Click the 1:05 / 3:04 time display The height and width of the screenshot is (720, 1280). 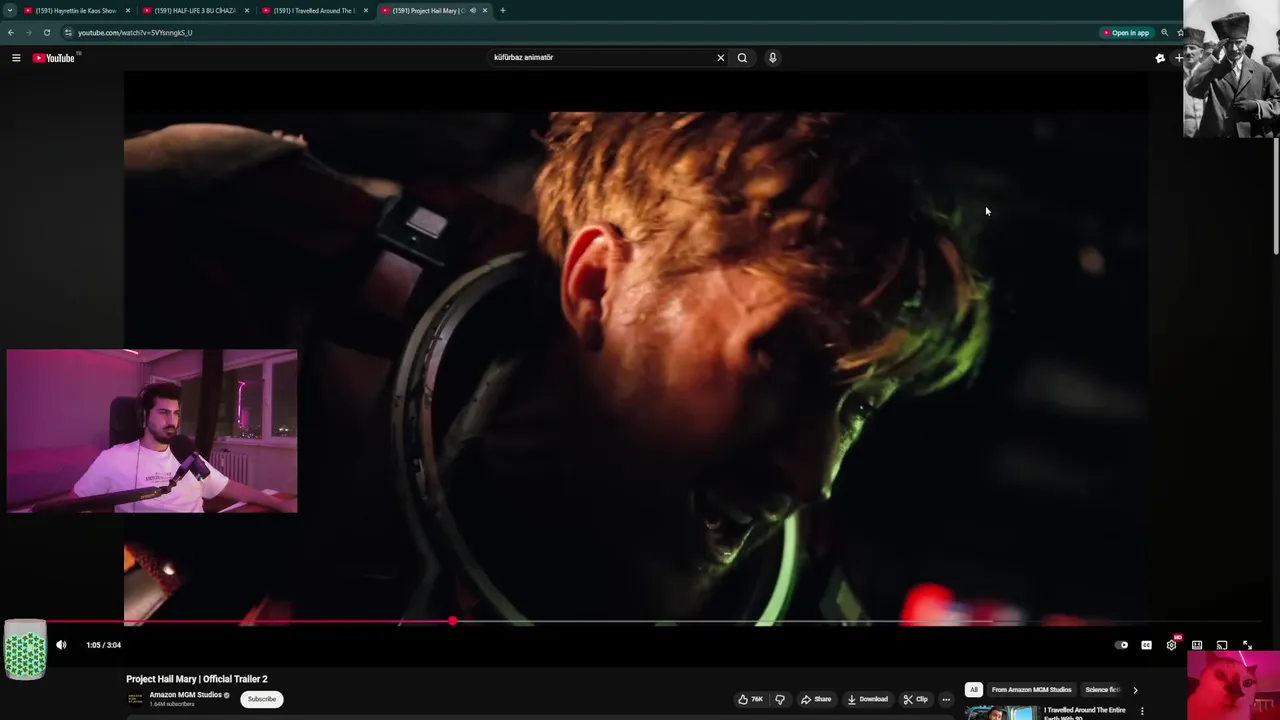tap(103, 645)
